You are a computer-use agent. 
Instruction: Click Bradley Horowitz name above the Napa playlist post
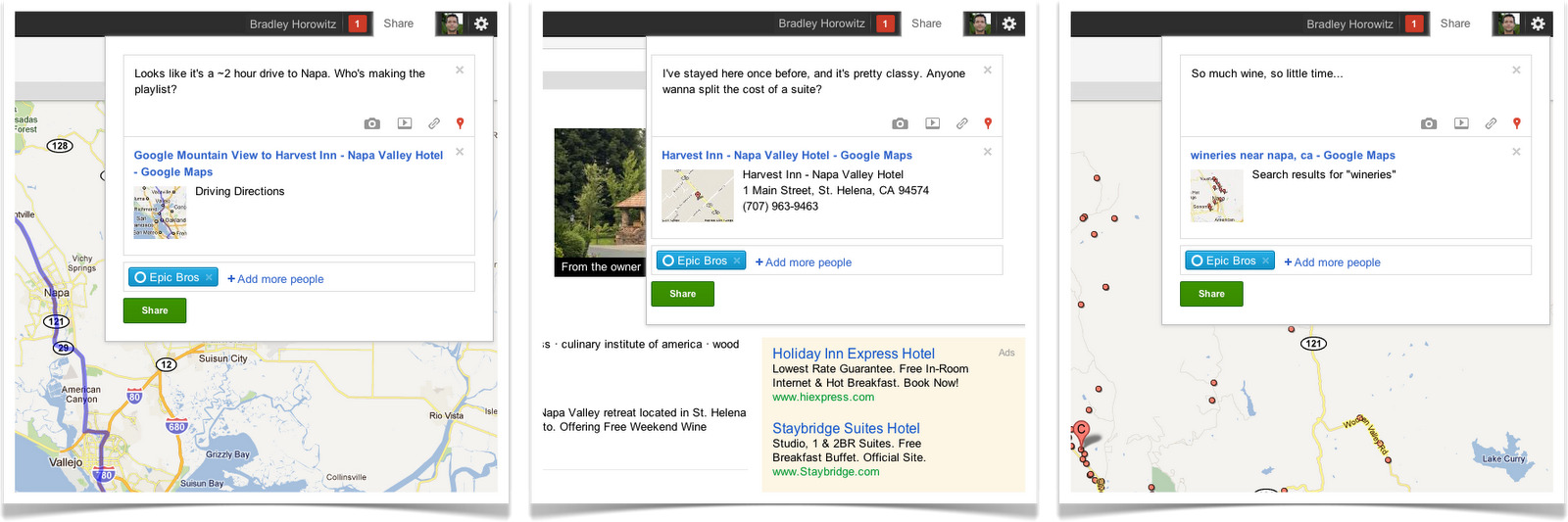(292, 24)
